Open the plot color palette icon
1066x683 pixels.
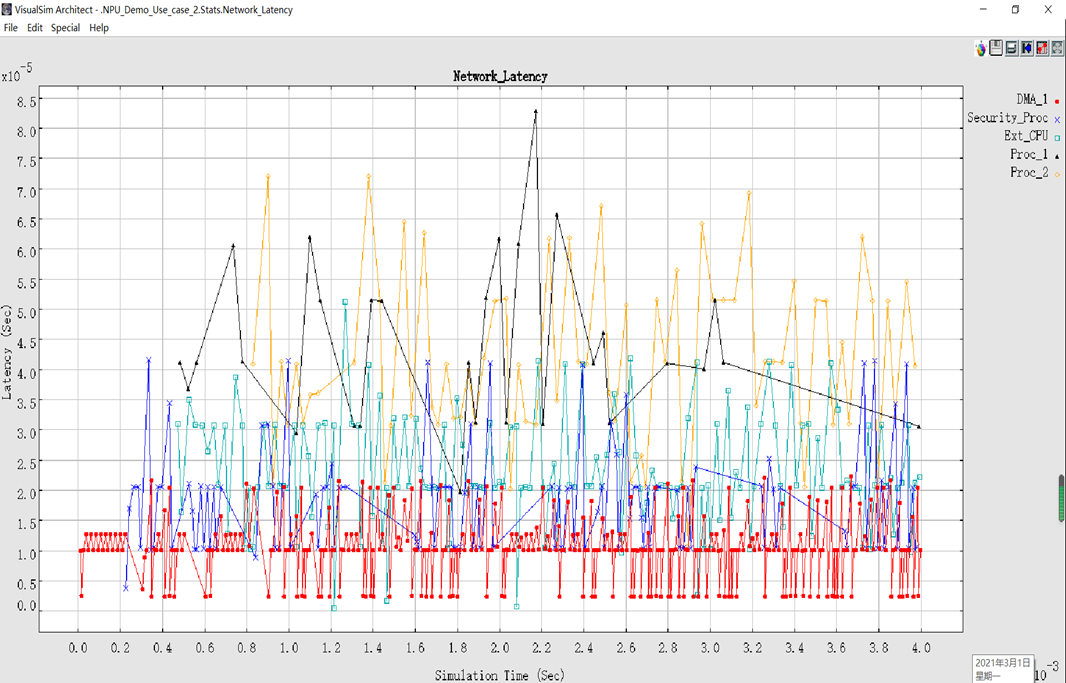pyautogui.click(x=981, y=48)
